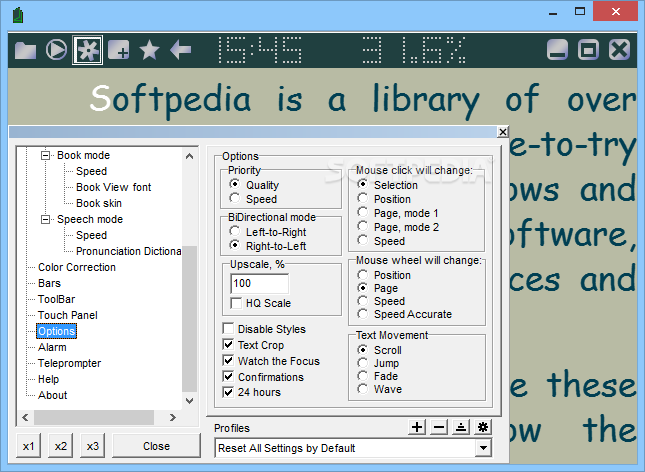Click the Close button
This screenshot has height=472, width=645.
[156, 446]
